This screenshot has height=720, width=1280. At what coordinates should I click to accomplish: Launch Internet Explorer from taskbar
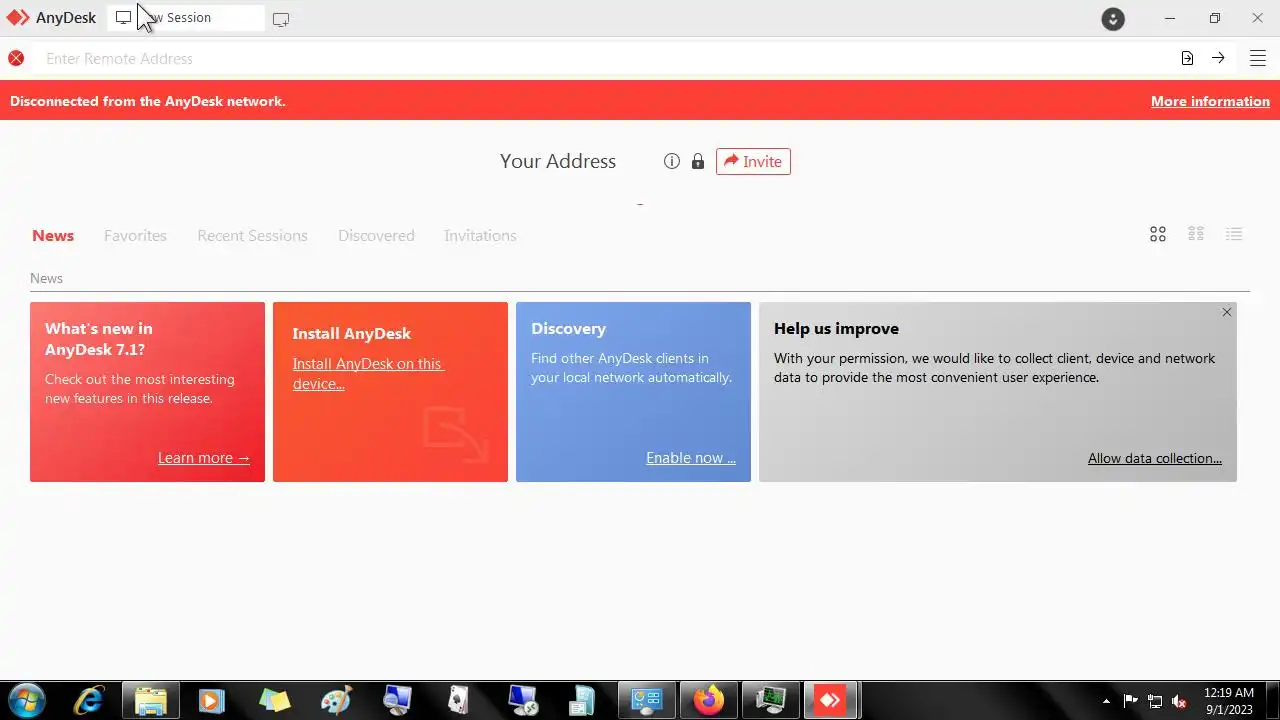tap(89, 700)
